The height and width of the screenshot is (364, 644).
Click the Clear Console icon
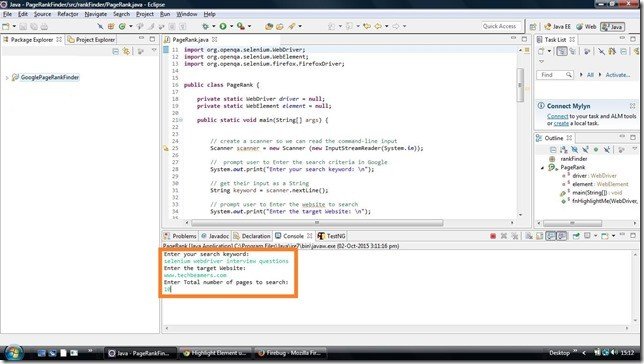point(529,236)
